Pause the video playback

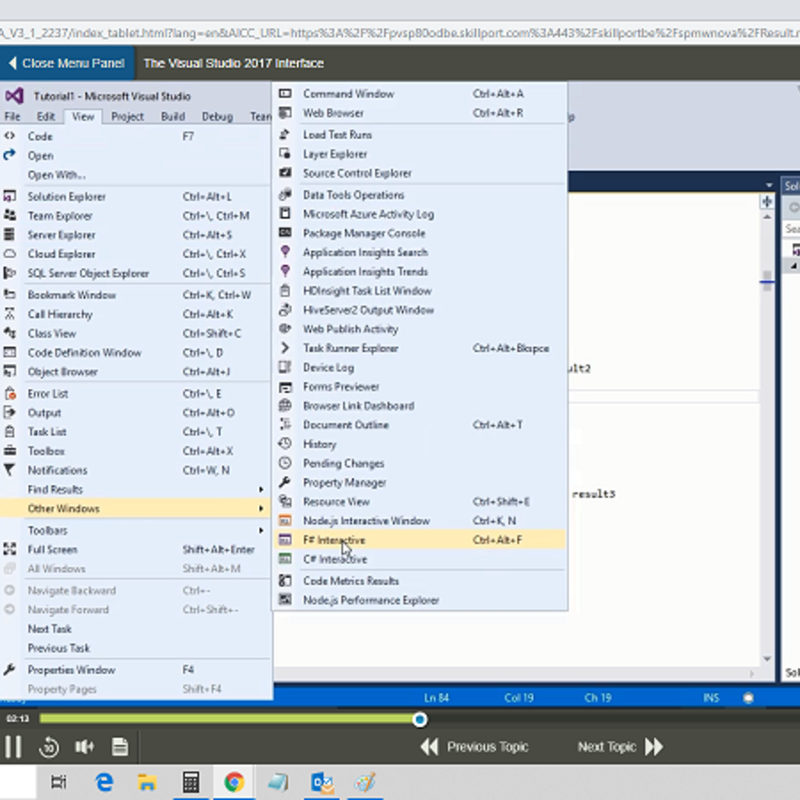(13, 746)
